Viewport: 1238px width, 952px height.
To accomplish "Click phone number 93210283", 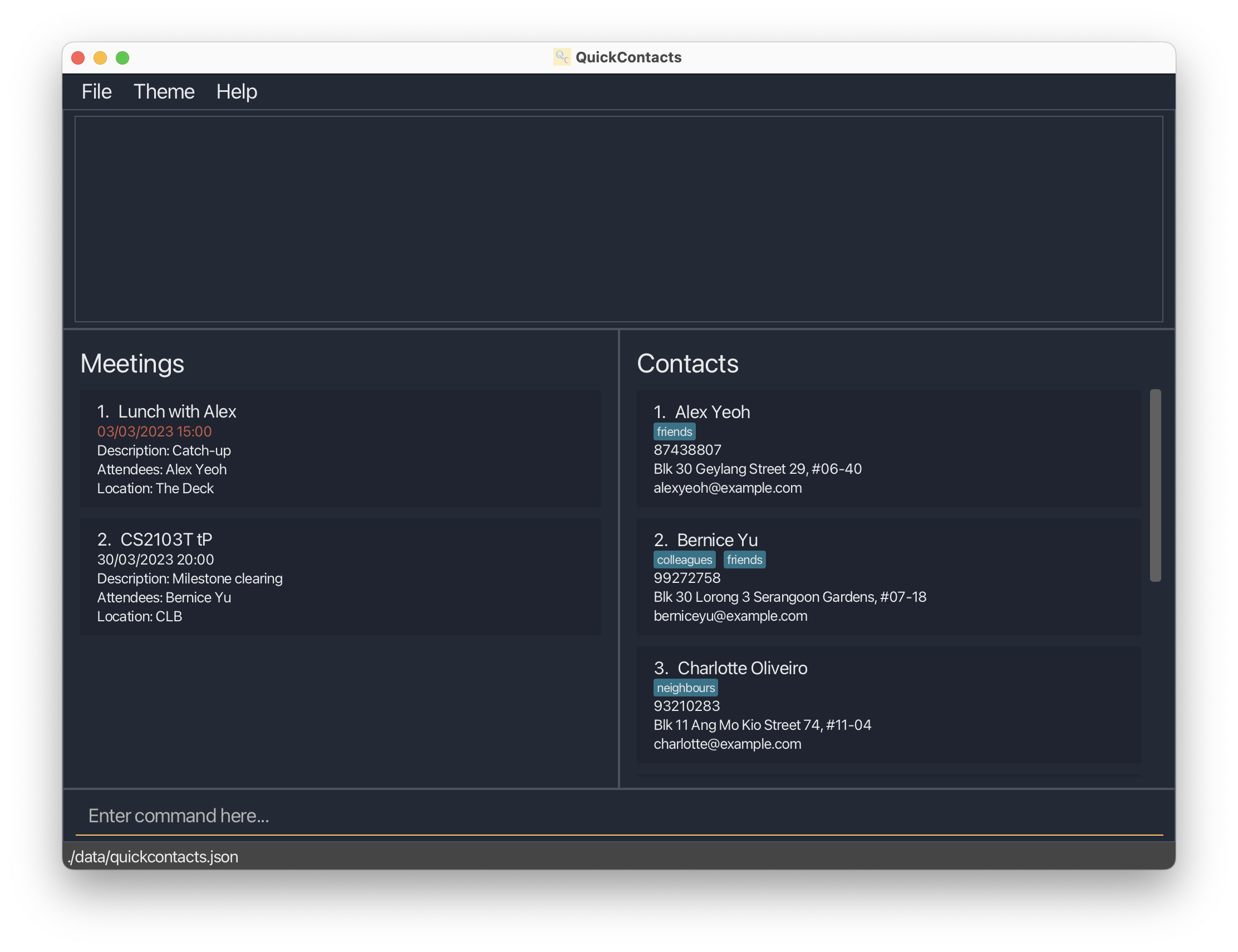I will [687, 706].
